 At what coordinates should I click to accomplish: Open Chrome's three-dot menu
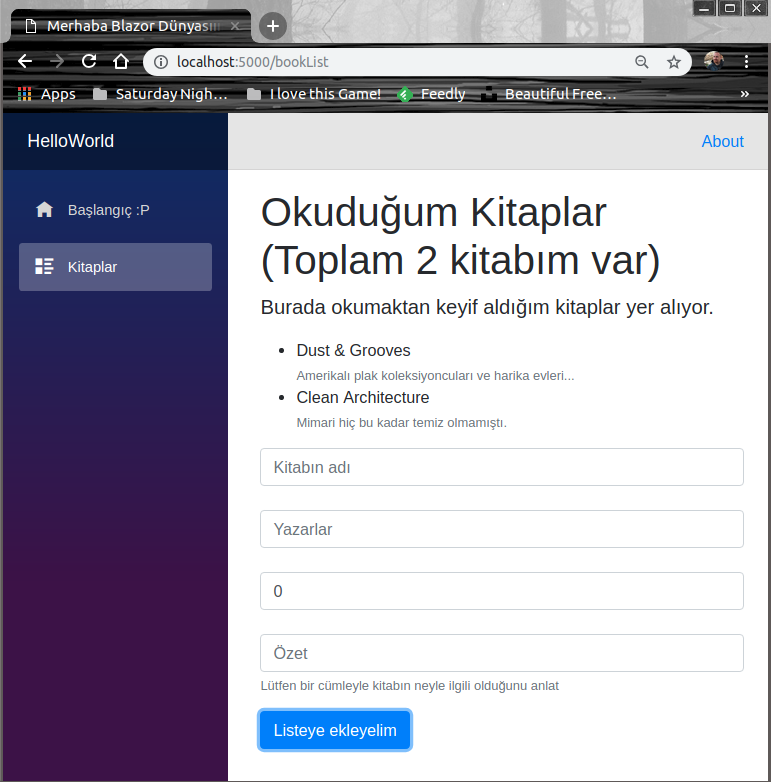point(746,62)
